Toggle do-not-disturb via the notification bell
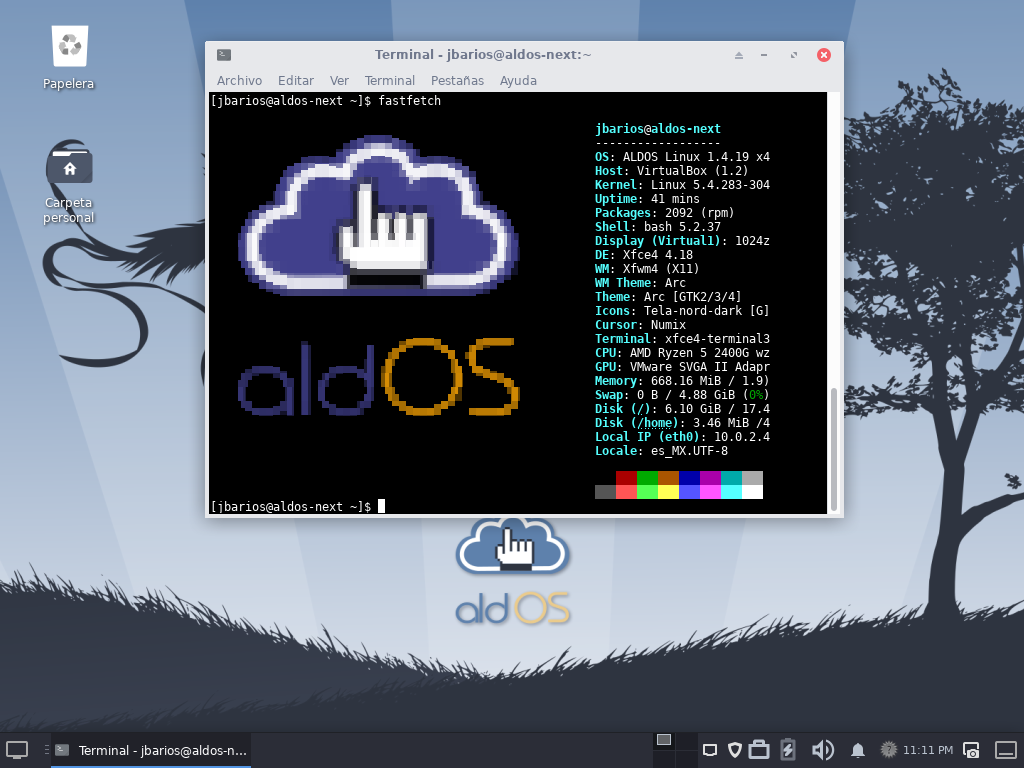 (858, 750)
